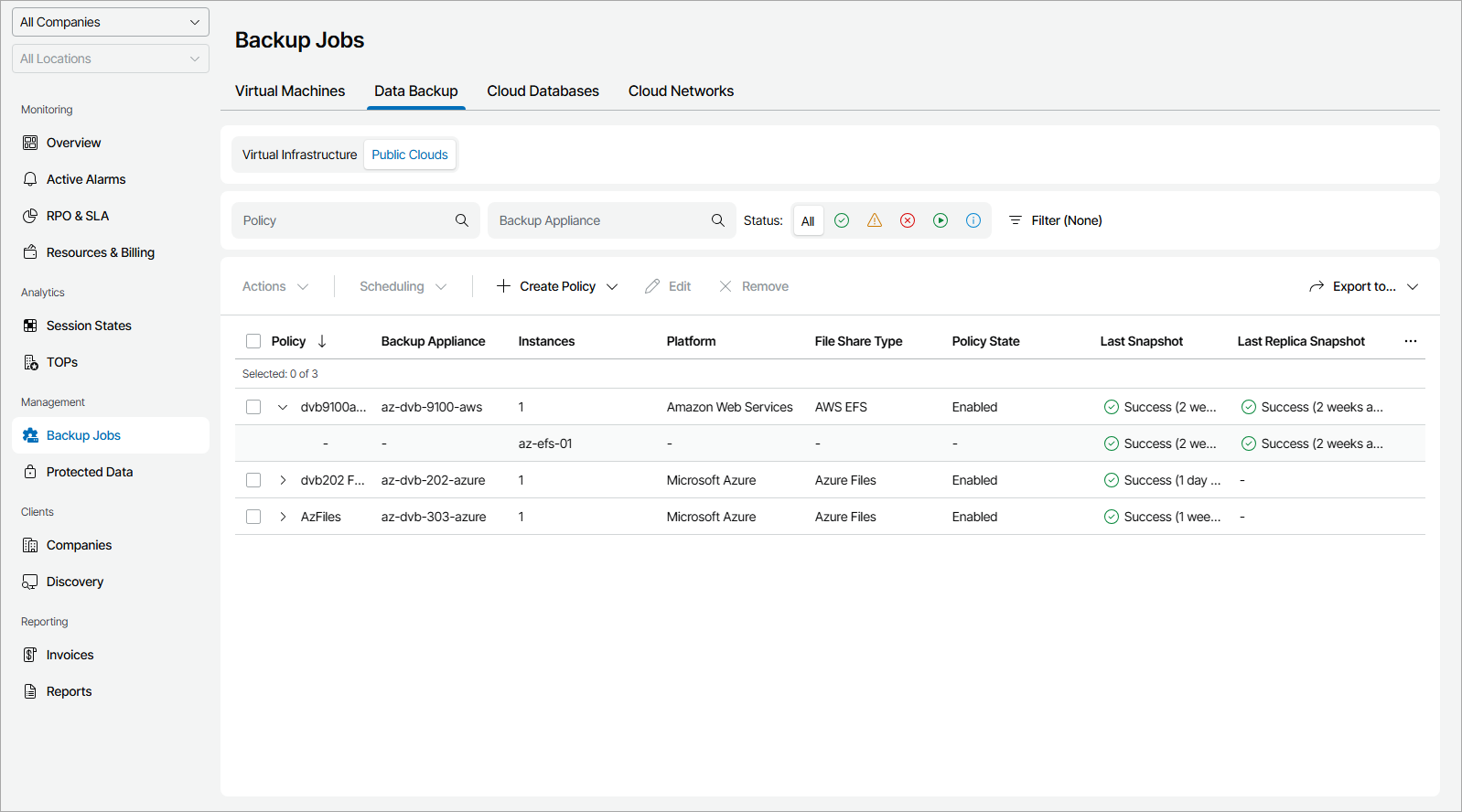This screenshot has height=812, width=1462.
Task: Switch to Cloud Databases tab
Action: (543, 91)
